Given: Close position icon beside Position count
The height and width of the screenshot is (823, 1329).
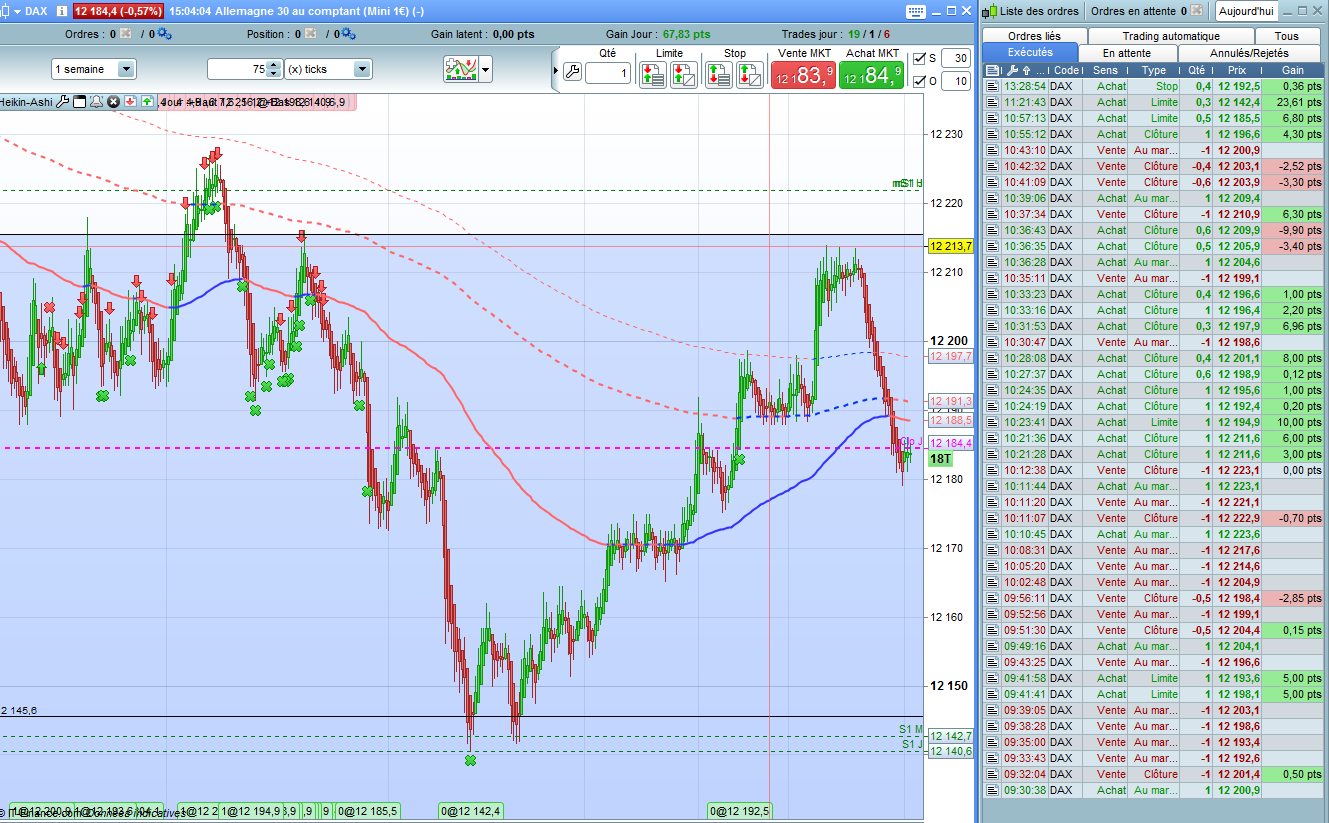Looking at the screenshot, I should coord(310,34).
